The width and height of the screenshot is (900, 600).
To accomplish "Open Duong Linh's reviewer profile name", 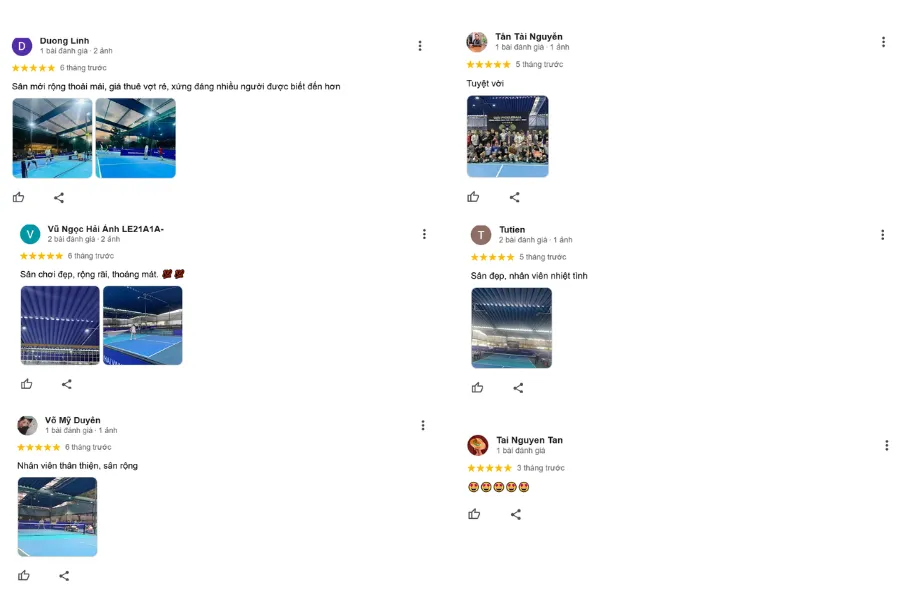I will [x=64, y=41].
